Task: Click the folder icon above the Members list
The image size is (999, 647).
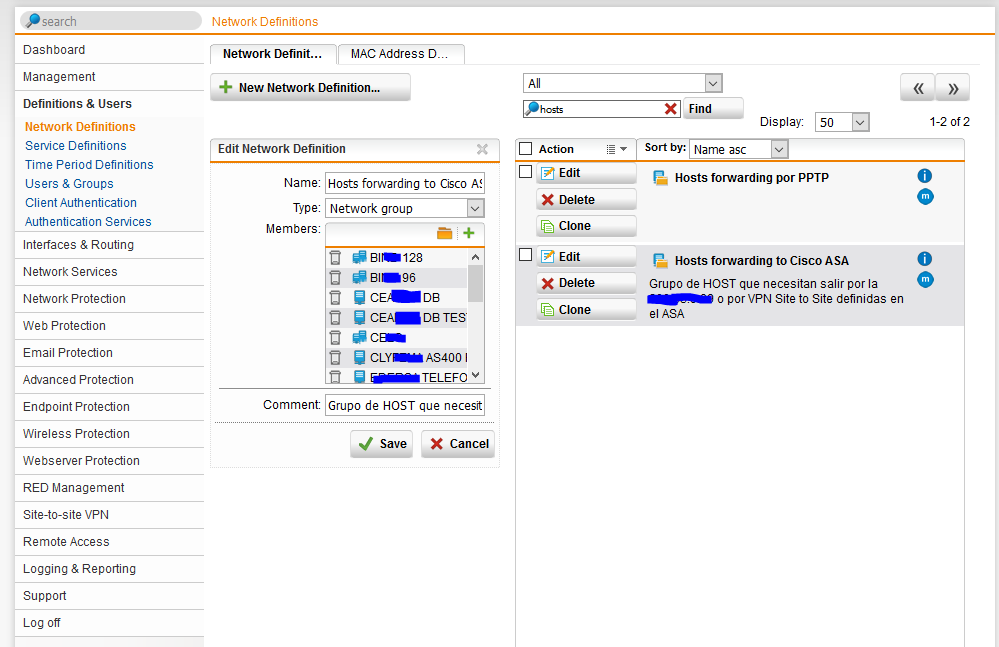Action: [x=445, y=233]
